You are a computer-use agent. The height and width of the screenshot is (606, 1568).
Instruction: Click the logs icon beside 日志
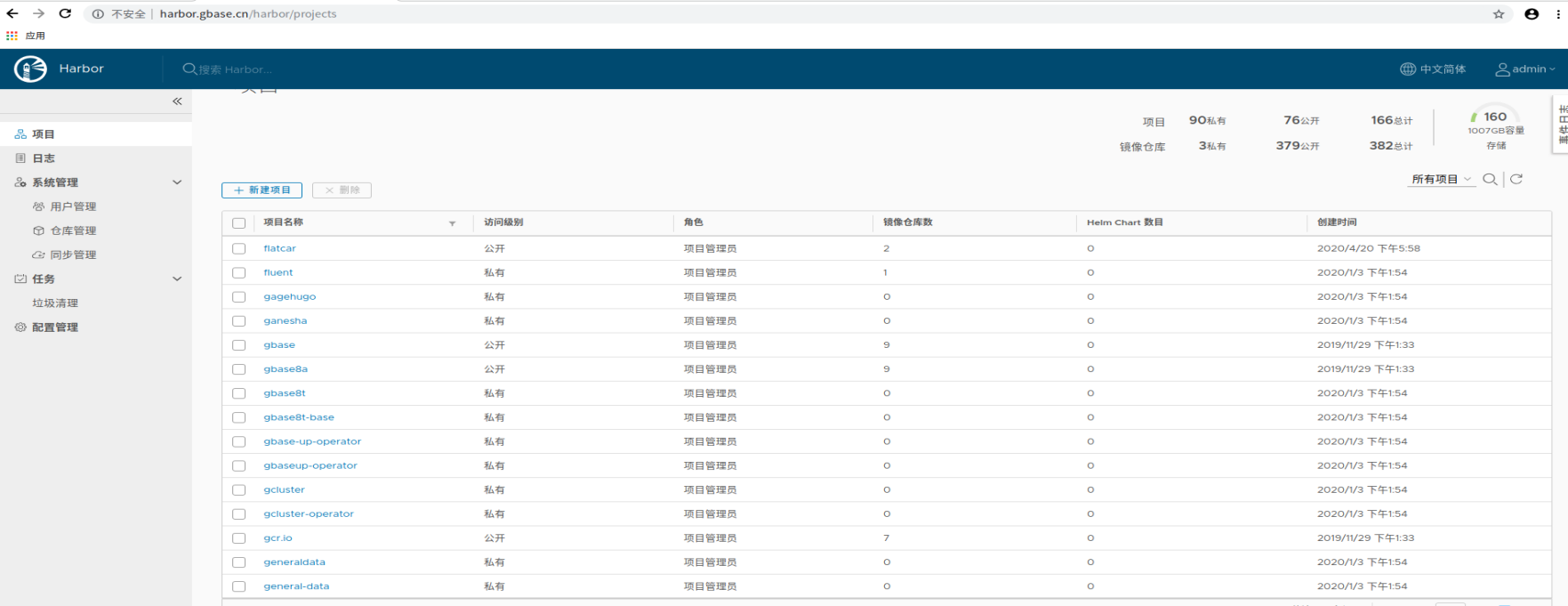point(20,158)
